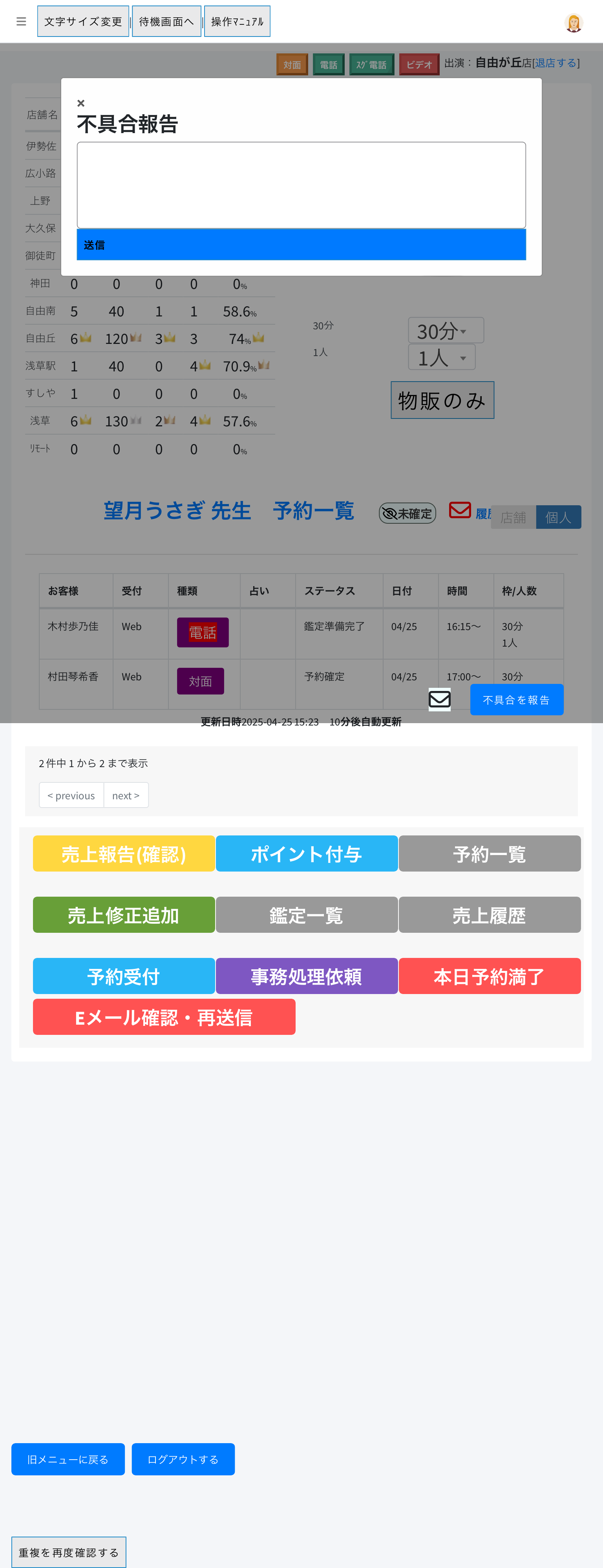The width and height of the screenshot is (603, 1568).
Task: Select the ビデオ mode button
Action: [418, 64]
